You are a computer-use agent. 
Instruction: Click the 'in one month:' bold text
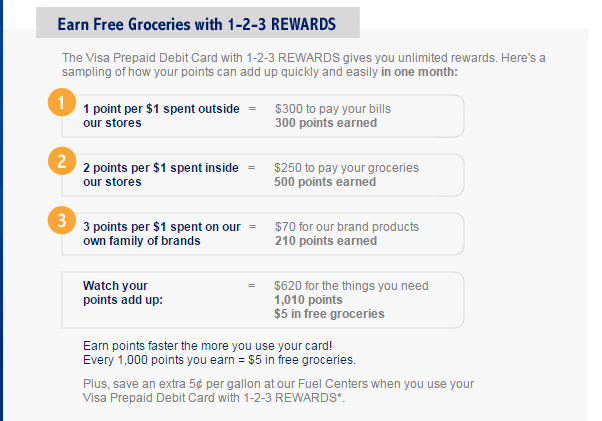419,72
